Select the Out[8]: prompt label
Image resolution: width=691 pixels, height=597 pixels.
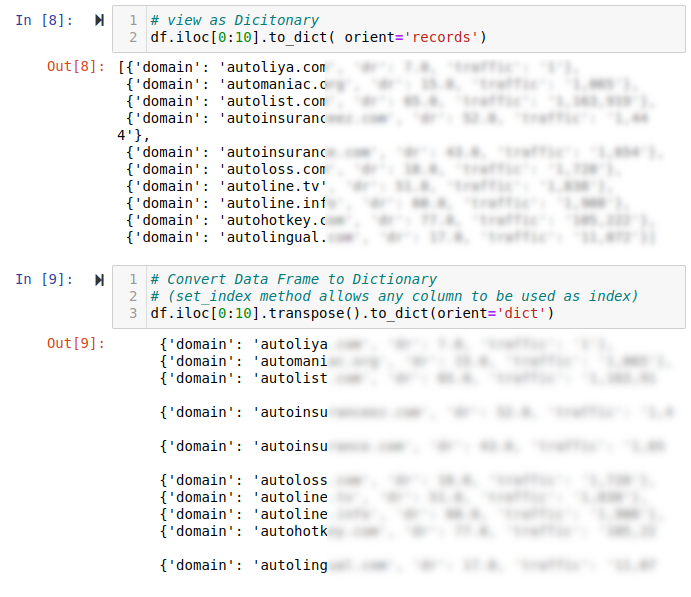76,67
